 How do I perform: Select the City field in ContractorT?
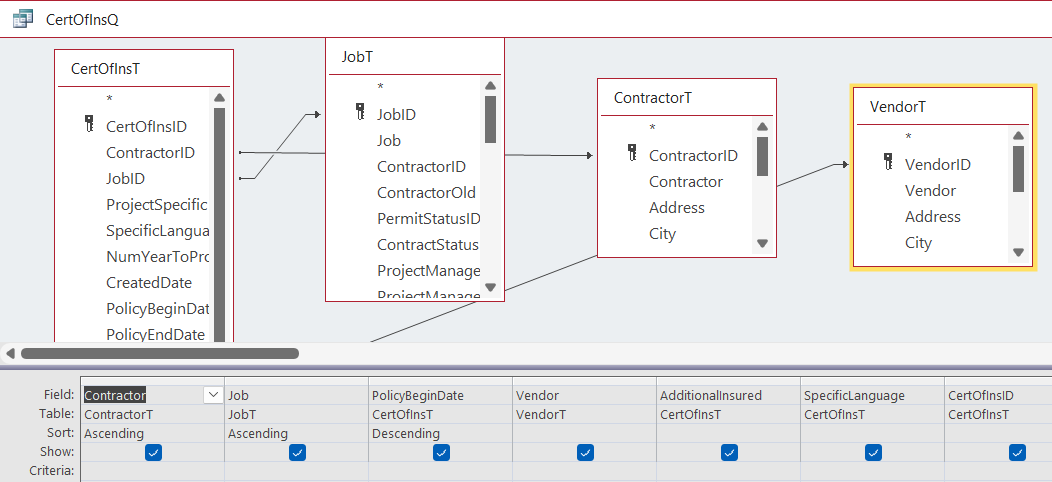pos(662,234)
